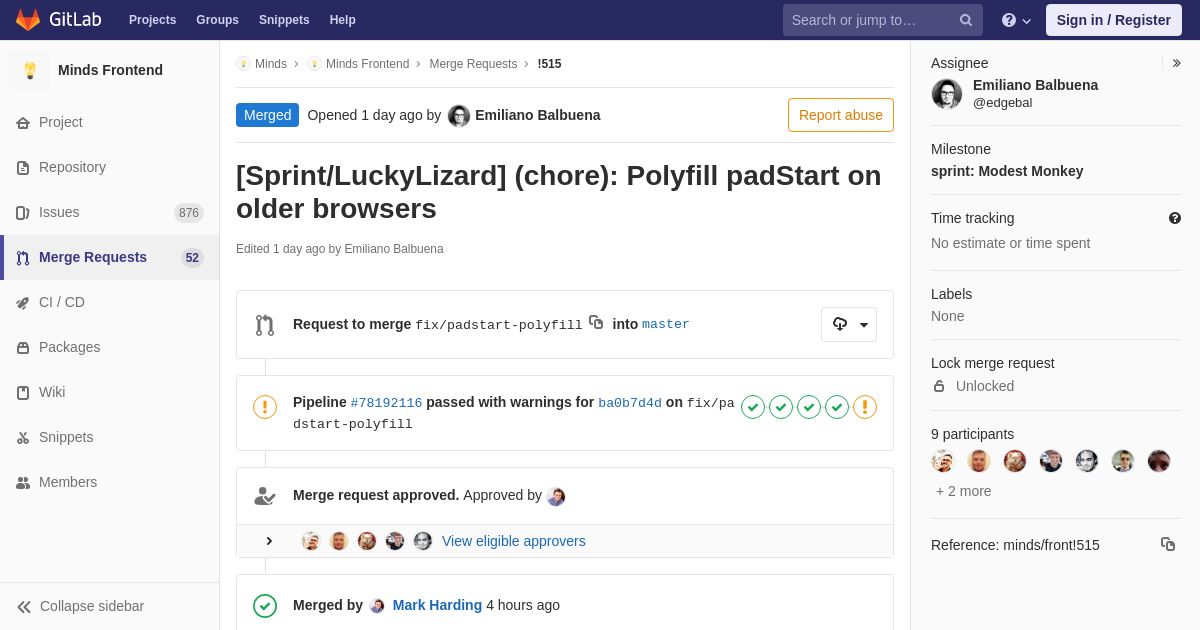This screenshot has height=630, width=1200.
Task: Click the last participant avatar in the row
Action: (1159, 461)
